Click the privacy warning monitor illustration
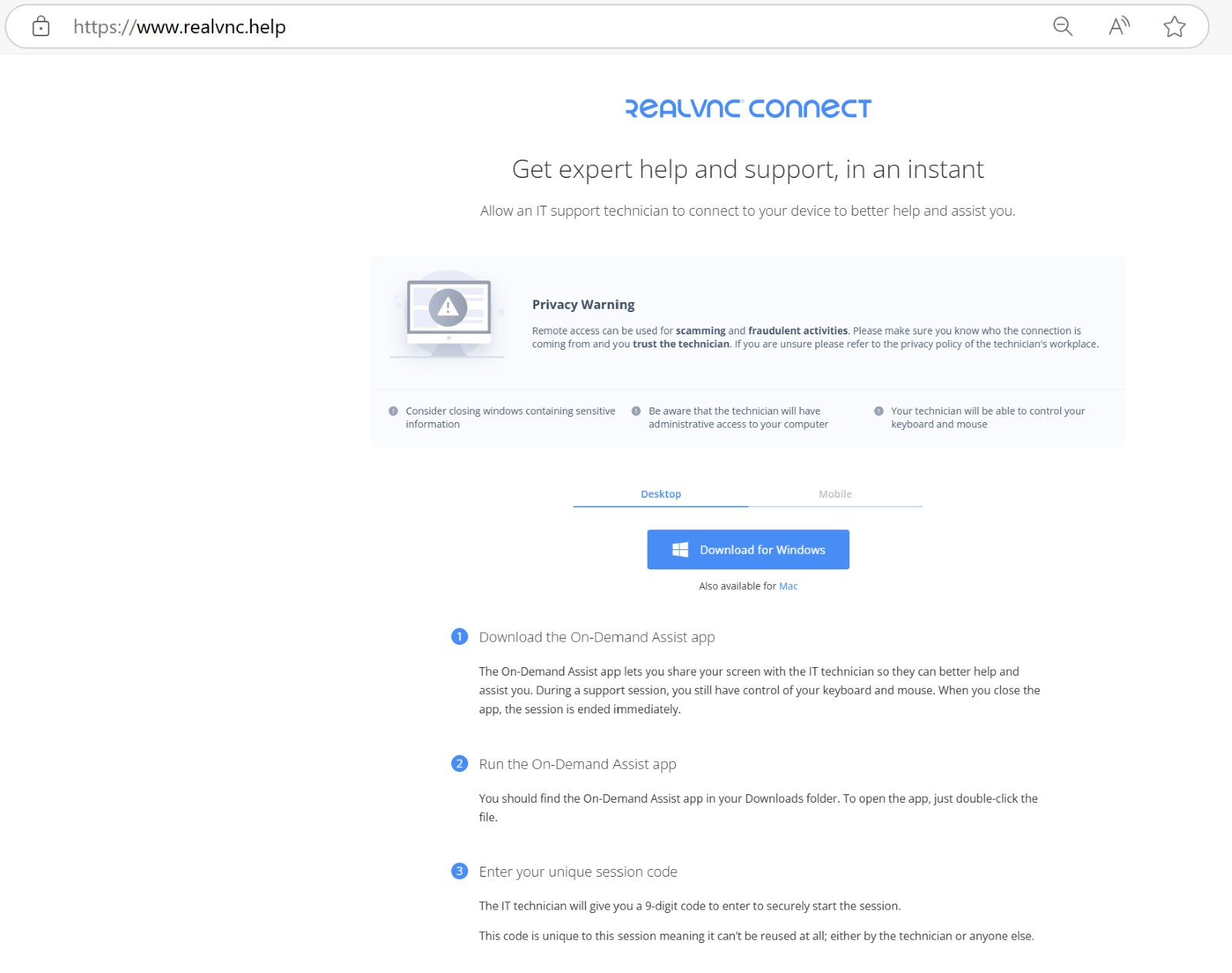 [448, 314]
